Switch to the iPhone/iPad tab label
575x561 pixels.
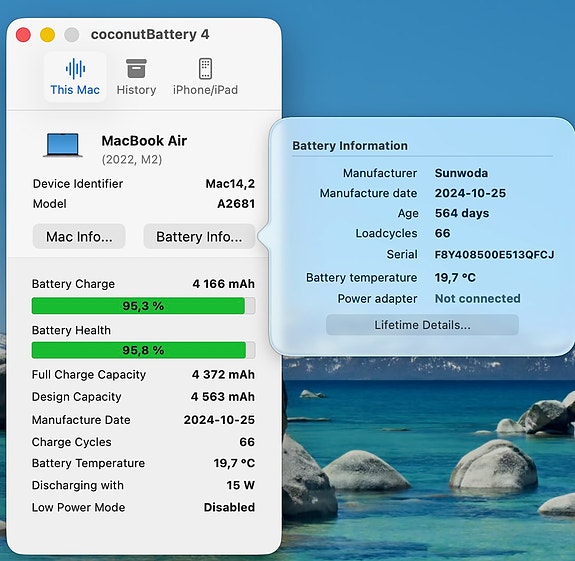[x=205, y=90]
